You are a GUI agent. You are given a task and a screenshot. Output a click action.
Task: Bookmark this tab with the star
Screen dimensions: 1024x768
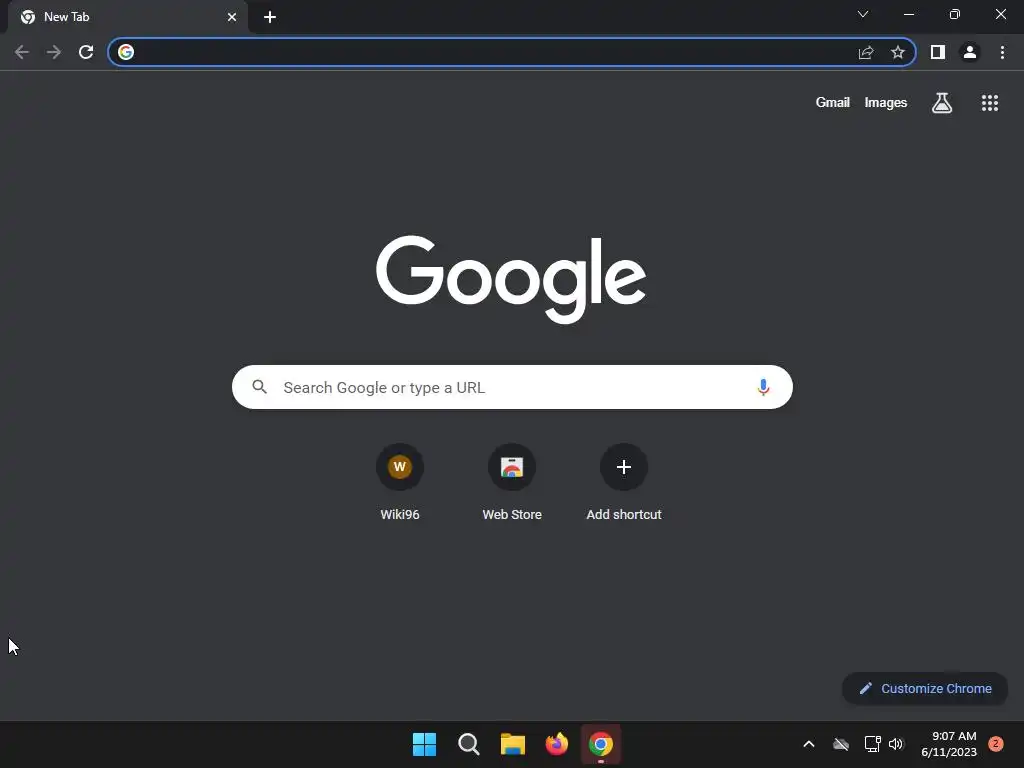pos(898,52)
